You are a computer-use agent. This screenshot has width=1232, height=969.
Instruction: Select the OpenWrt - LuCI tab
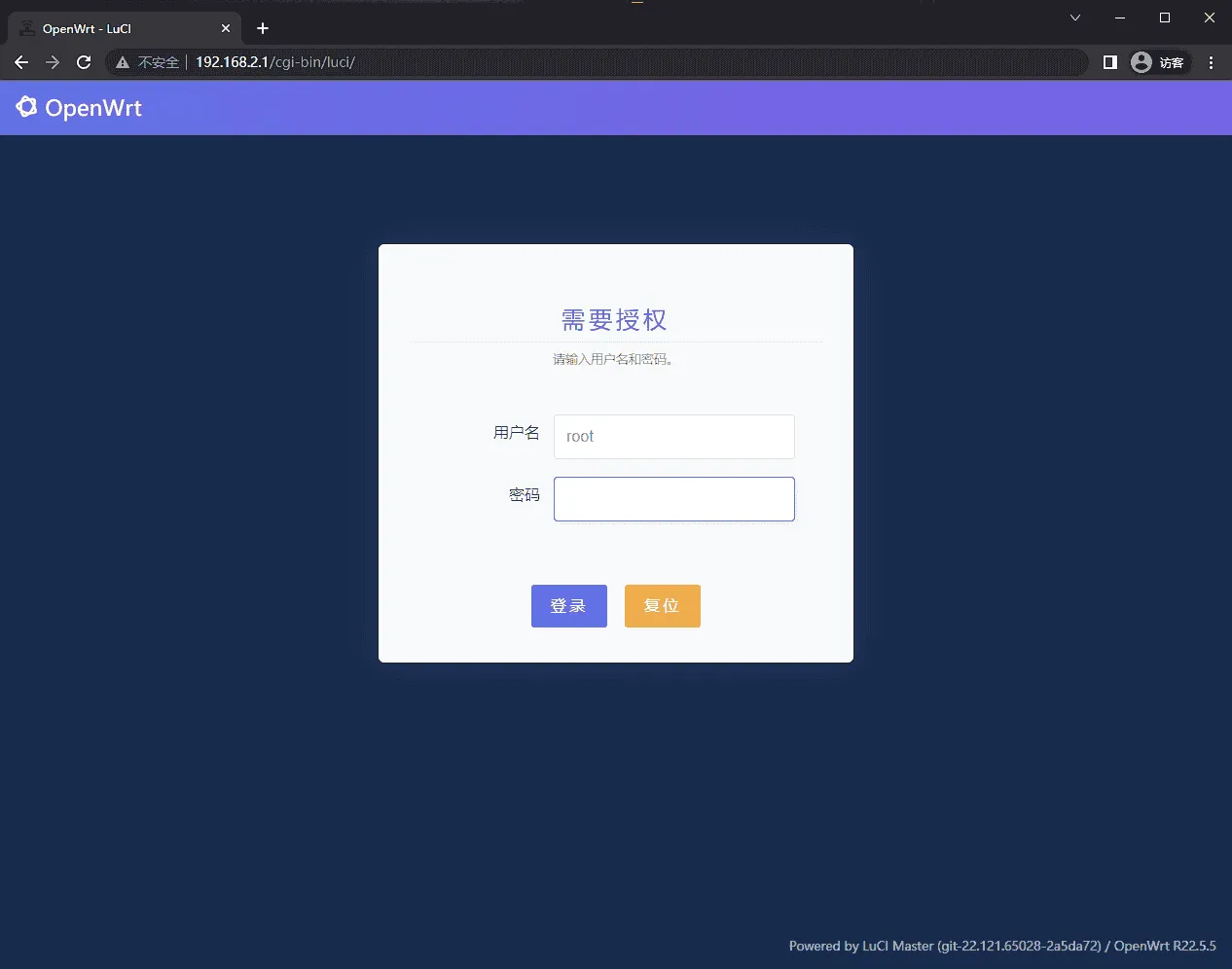point(117,29)
